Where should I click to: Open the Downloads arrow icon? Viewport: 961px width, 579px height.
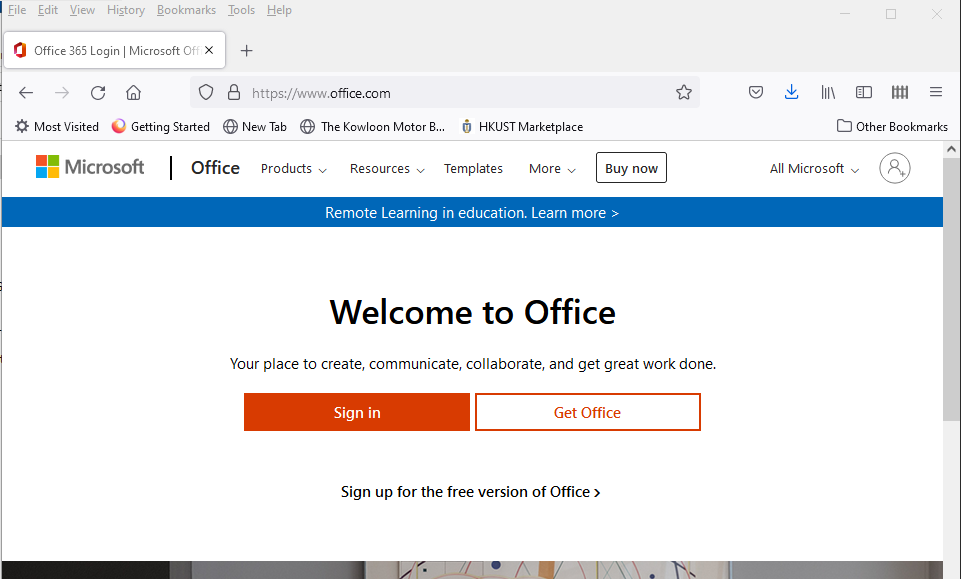791,93
